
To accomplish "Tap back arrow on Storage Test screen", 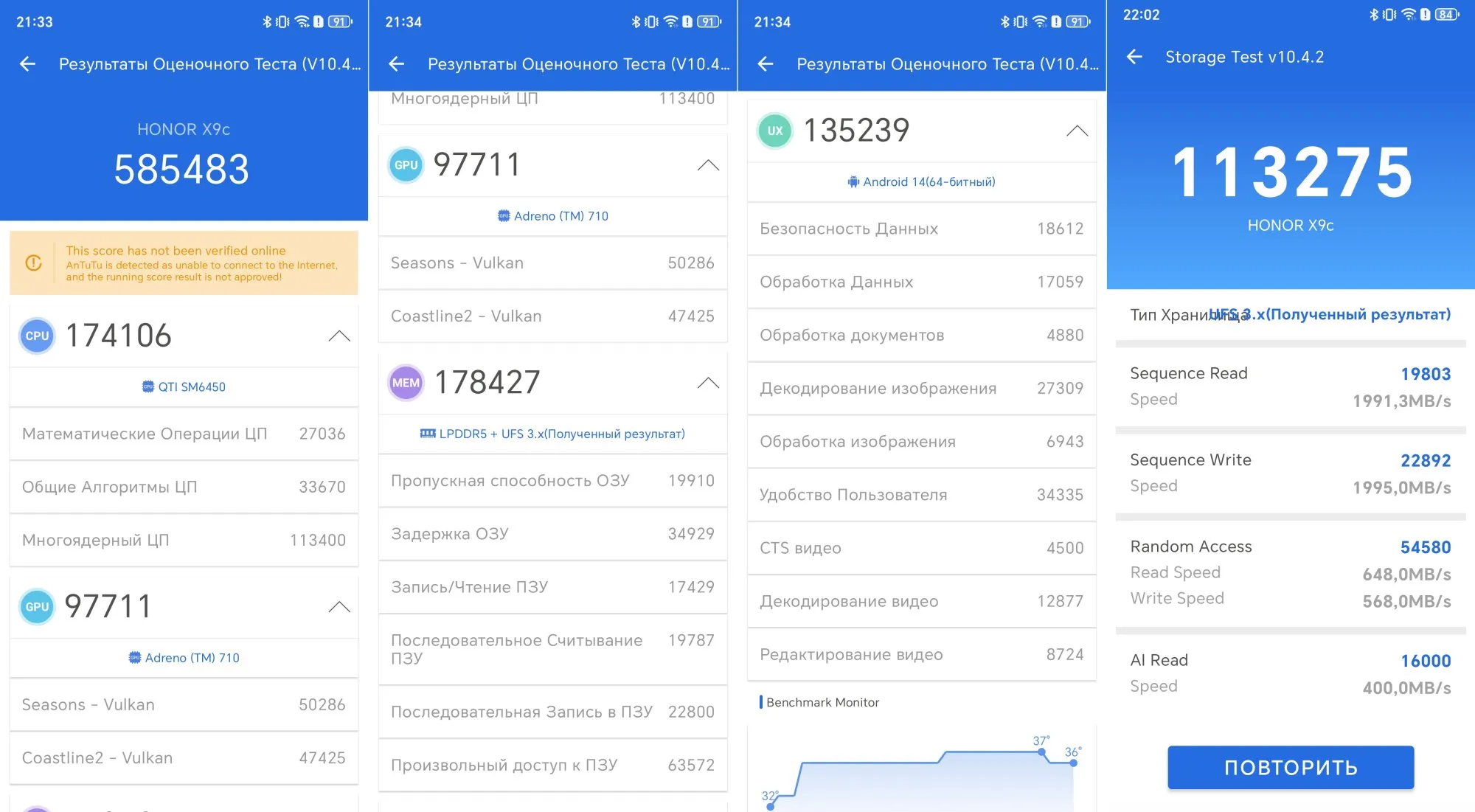I will [x=1135, y=57].
